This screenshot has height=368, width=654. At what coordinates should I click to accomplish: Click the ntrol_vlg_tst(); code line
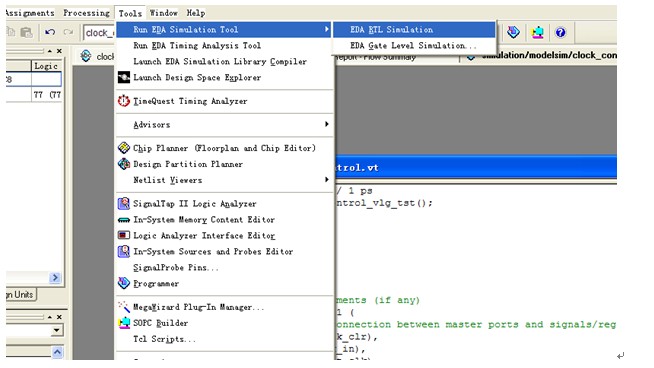(384, 203)
